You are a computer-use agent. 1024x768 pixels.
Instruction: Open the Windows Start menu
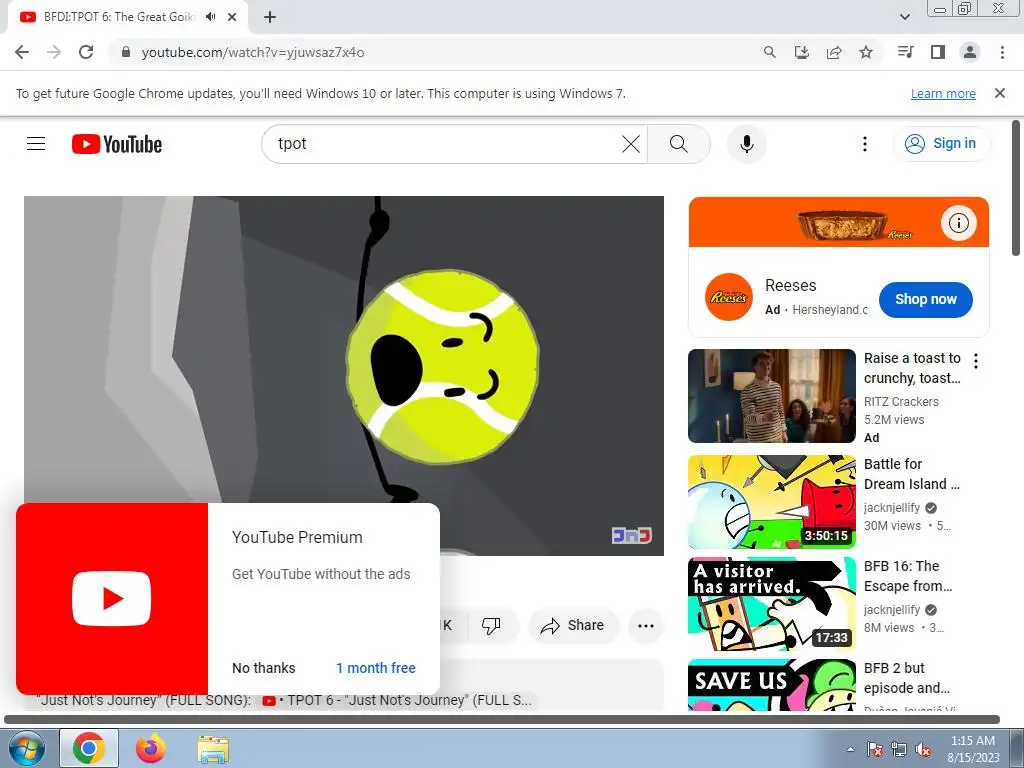click(25, 749)
